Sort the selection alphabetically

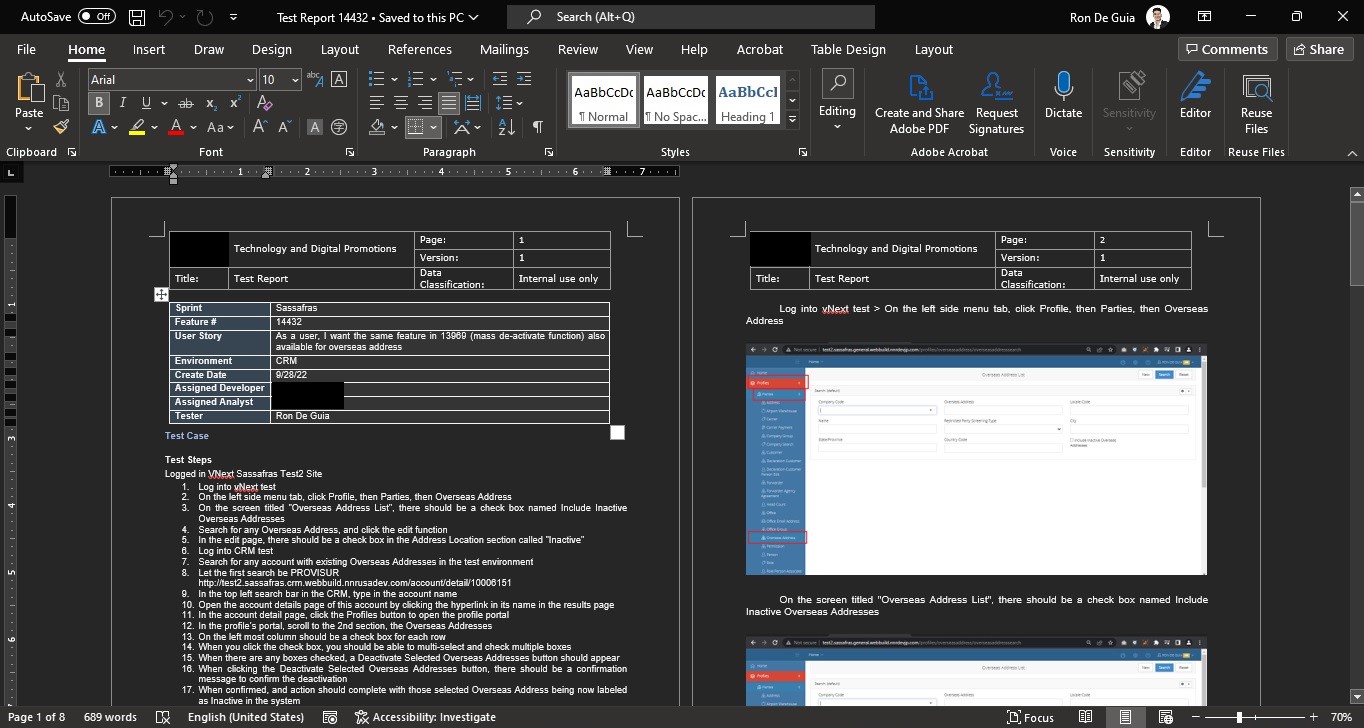507,127
